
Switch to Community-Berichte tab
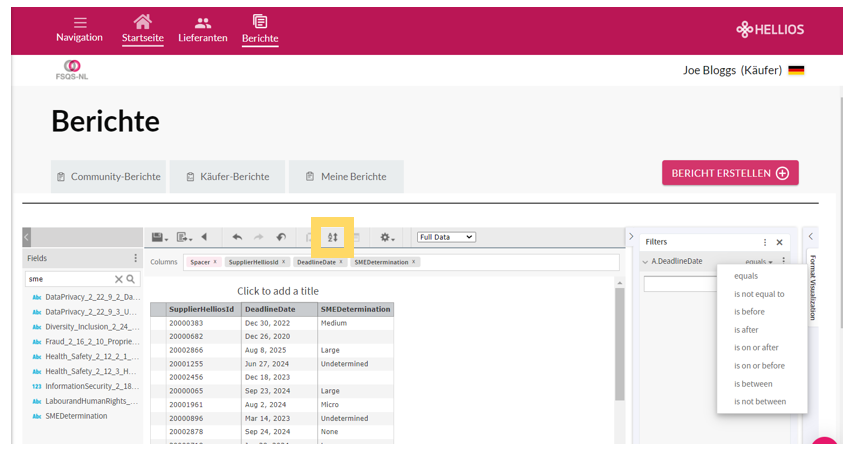tap(108, 177)
